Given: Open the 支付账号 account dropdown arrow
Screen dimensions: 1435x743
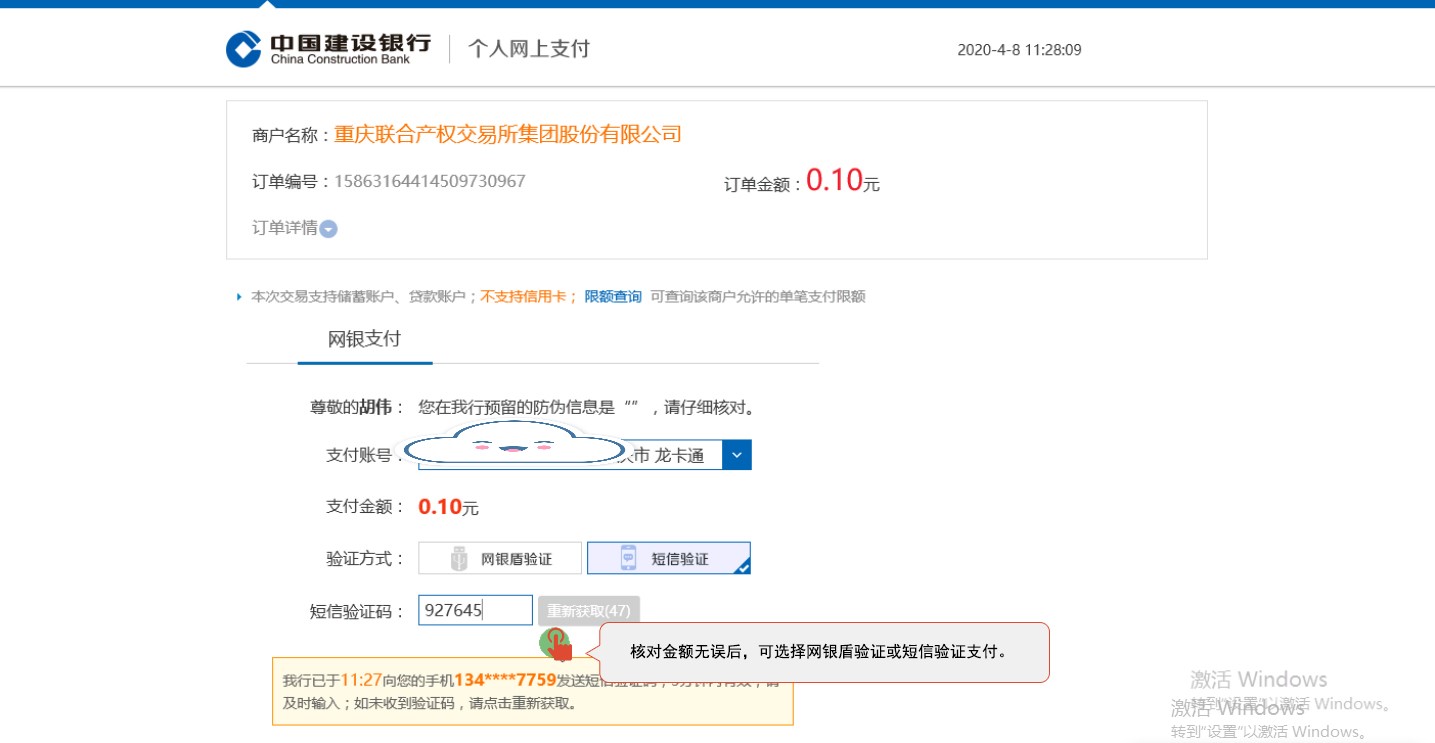Looking at the screenshot, I should 737,455.
